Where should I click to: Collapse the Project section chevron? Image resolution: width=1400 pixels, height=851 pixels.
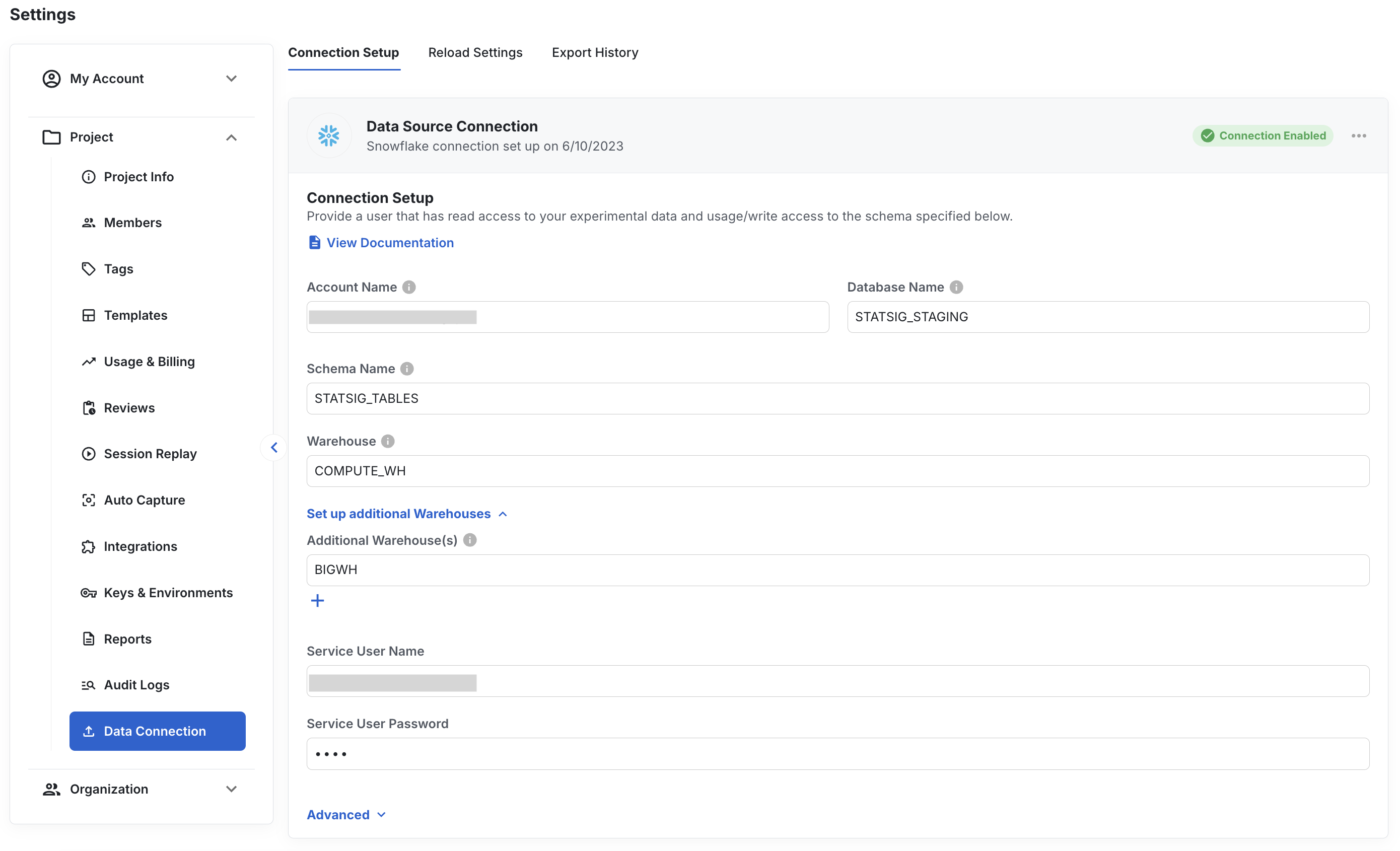231,137
